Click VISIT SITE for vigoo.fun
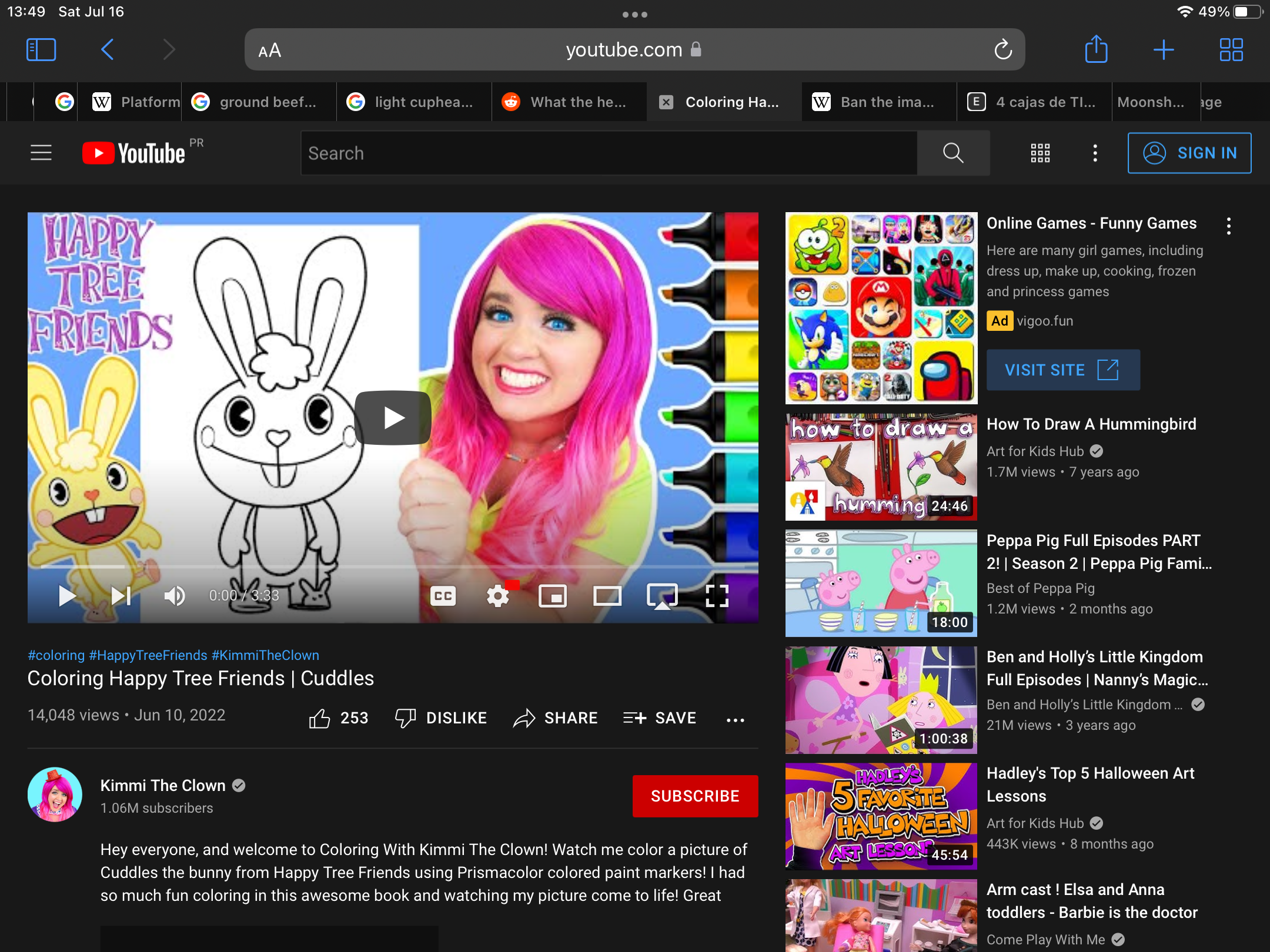 tap(1063, 370)
